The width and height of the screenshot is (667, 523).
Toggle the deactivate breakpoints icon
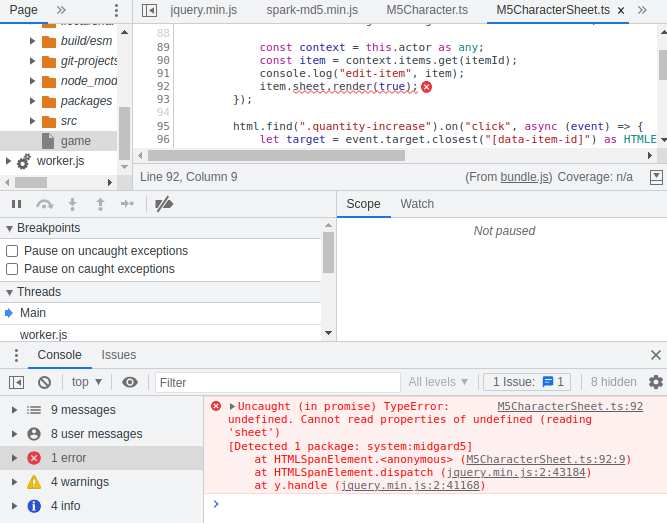point(164,204)
